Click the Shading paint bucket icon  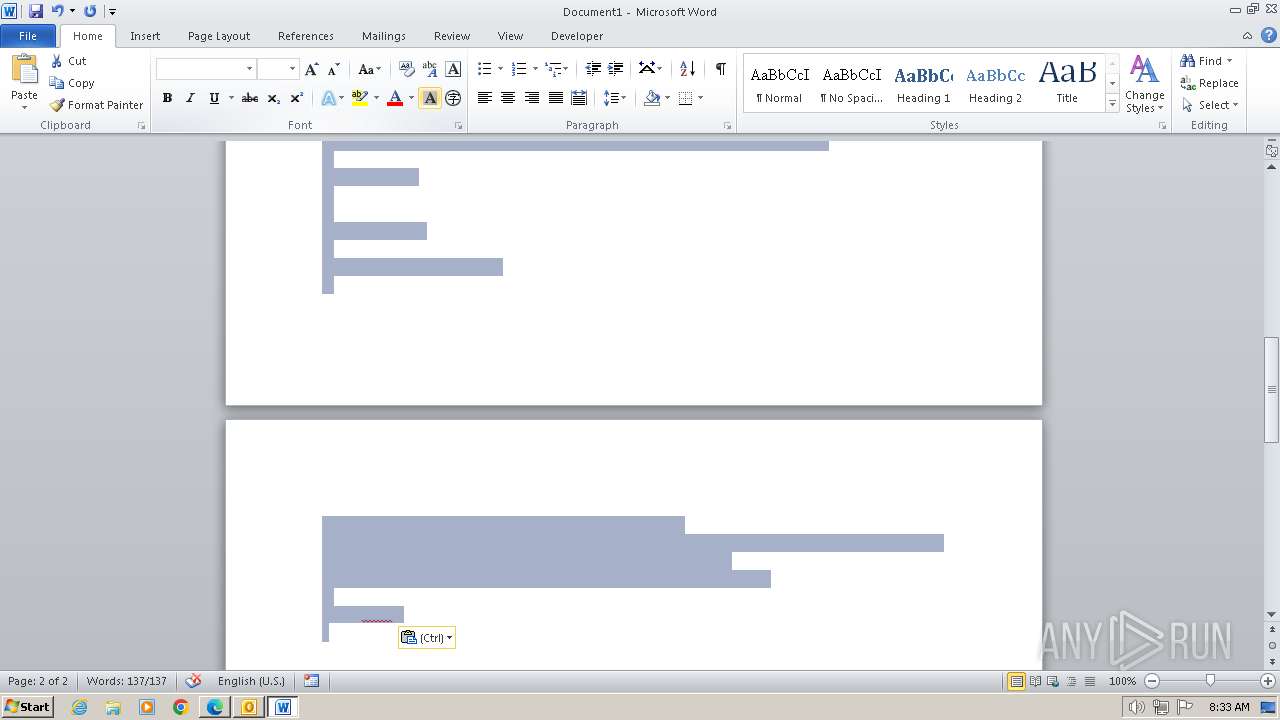(652, 98)
